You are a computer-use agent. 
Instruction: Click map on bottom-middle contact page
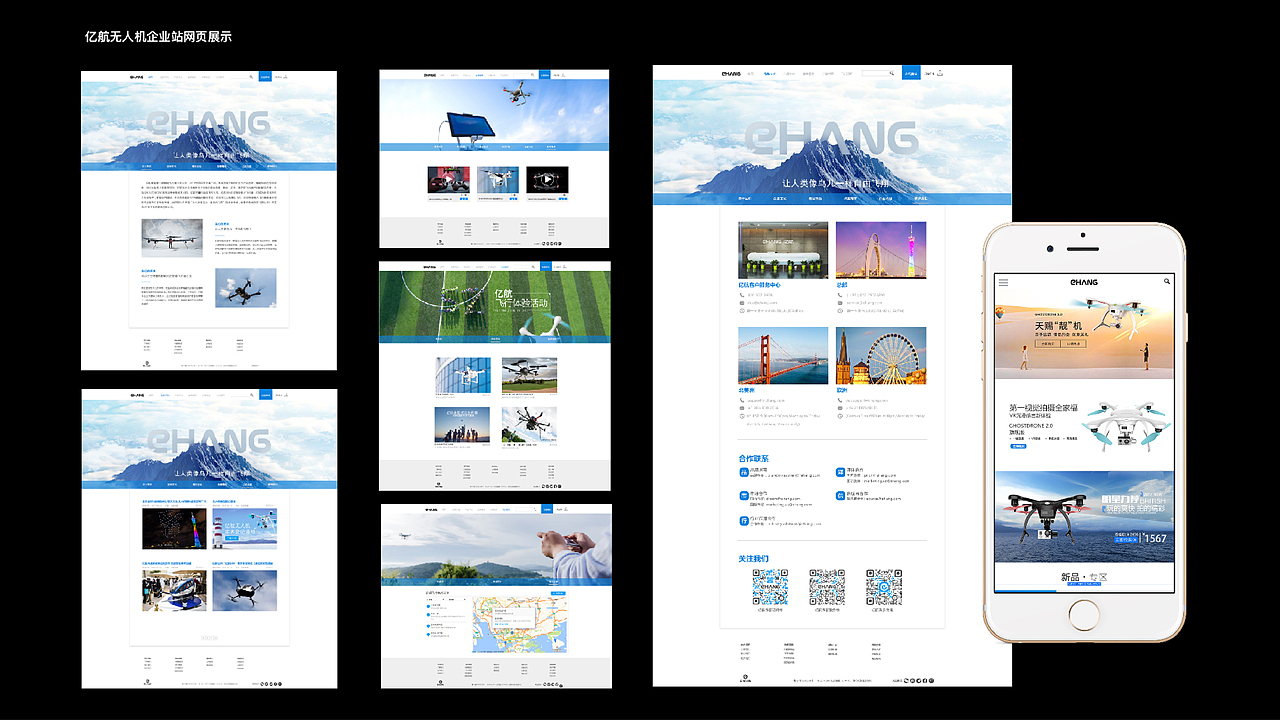click(x=518, y=624)
